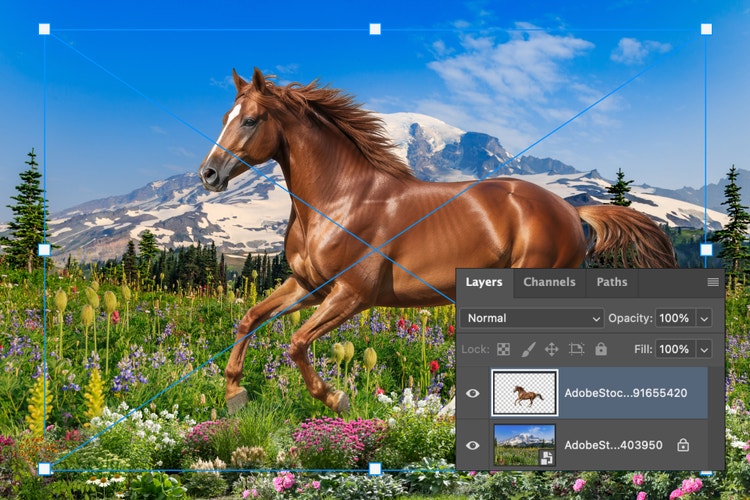Image resolution: width=750 pixels, height=500 pixels.
Task: Open the Layers panel menu icon
Action: (713, 282)
